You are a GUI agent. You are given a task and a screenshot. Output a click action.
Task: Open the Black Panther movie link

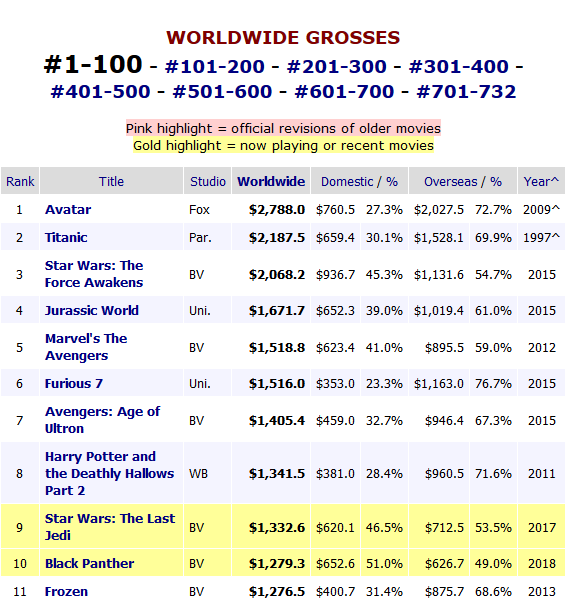(x=90, y=564)
